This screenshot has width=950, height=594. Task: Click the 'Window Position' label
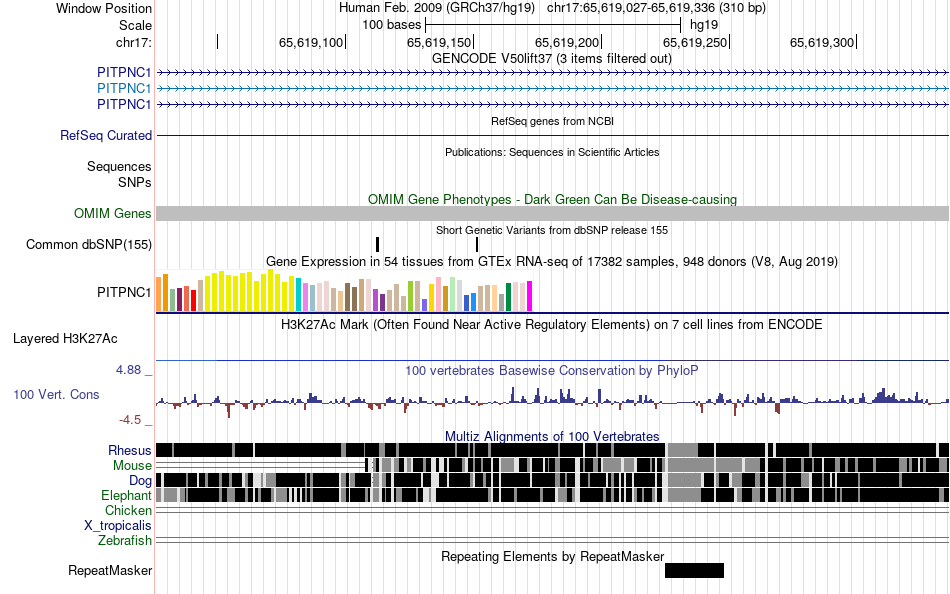click(104, 8)
